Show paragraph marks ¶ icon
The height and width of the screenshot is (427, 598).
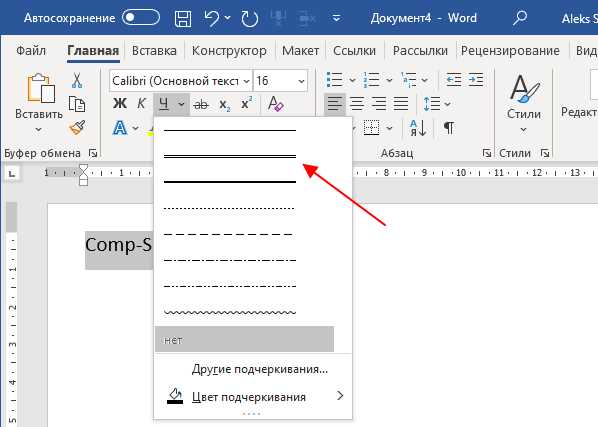pyautogui.click(x=449, y=128)
